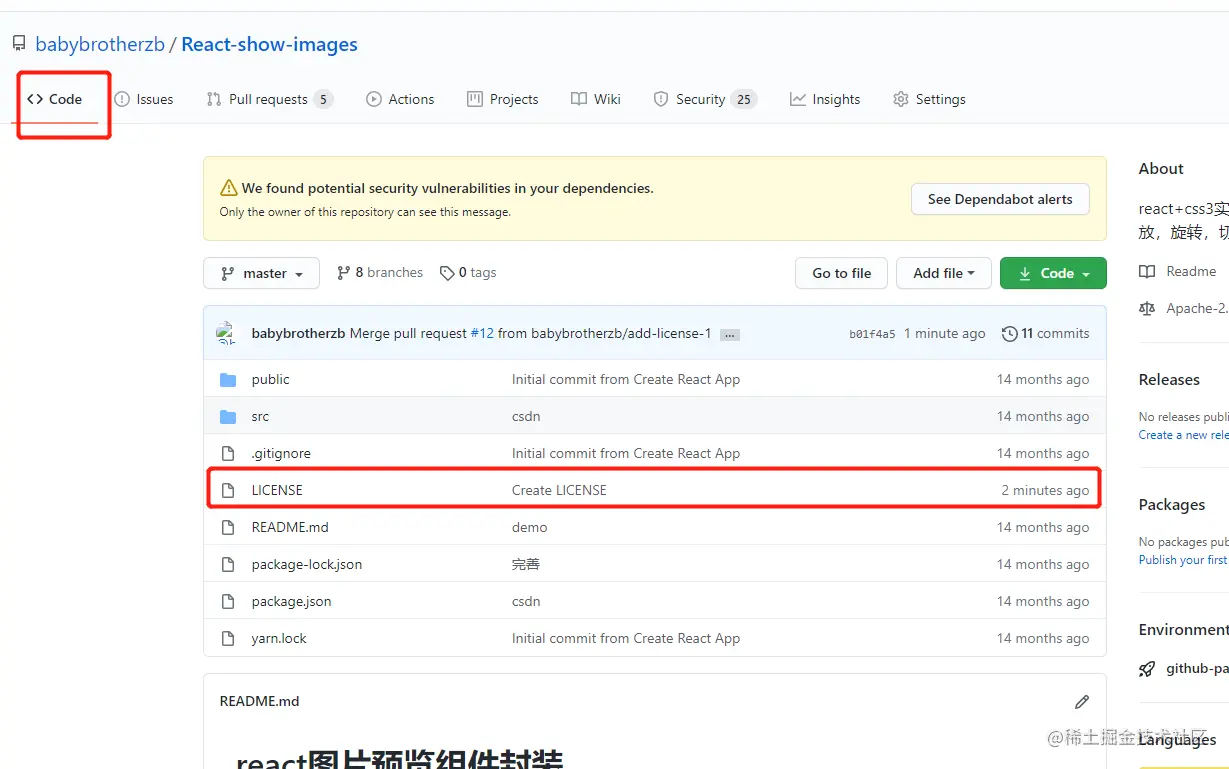Expand the Add file dropdown
1229x769 pixels.
(944, 273)
